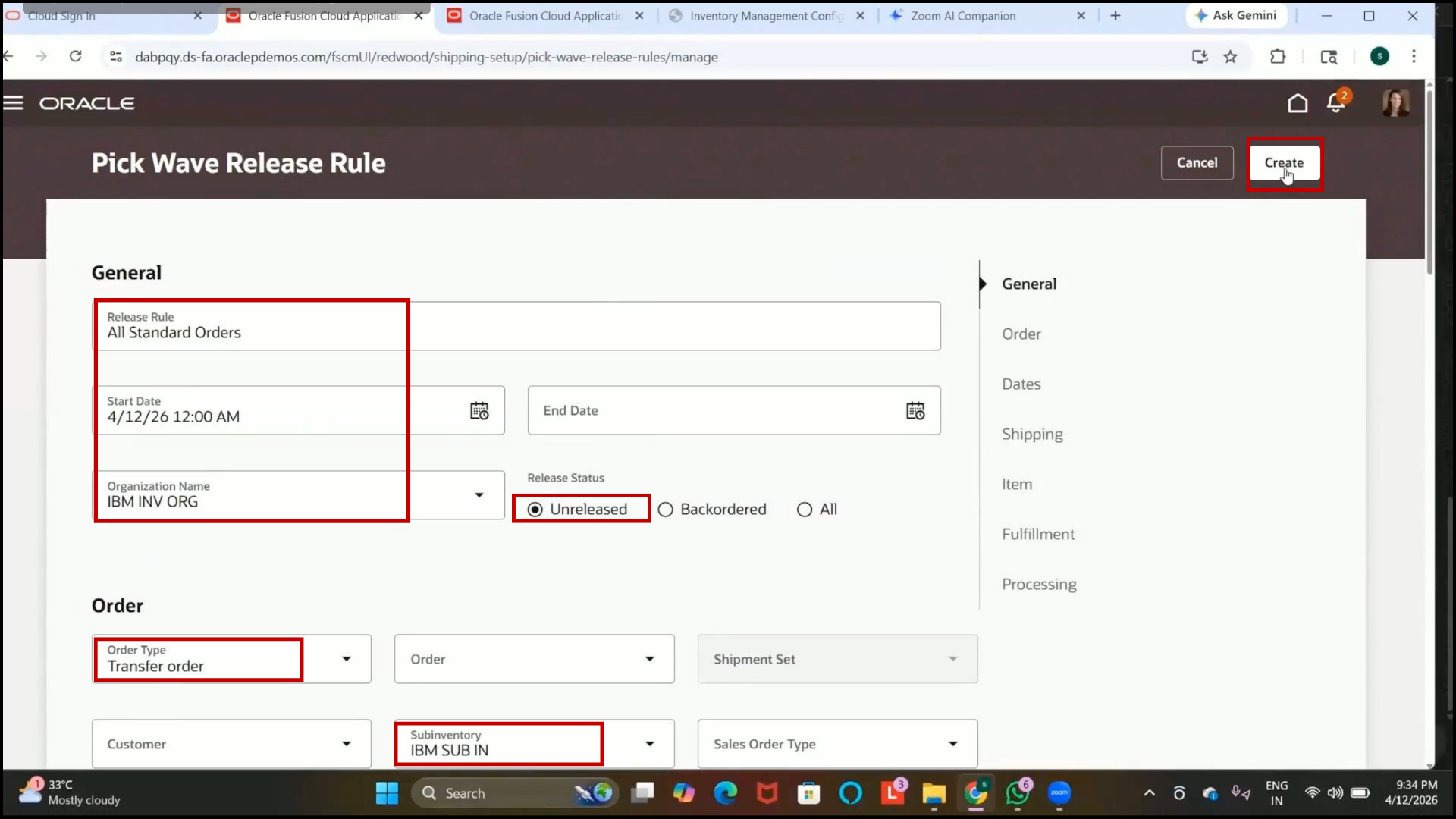Image resolution: width=1456 pixels, height=819 pixels.
Task: Click the End Date input field
Action: click(x=734, y=410)
